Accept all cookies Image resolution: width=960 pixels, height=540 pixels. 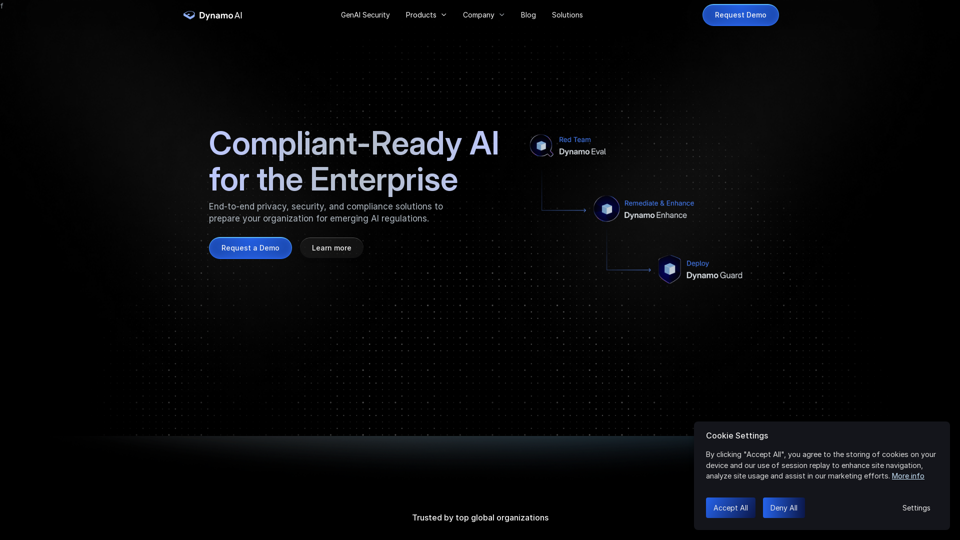[x=730, y=508]
